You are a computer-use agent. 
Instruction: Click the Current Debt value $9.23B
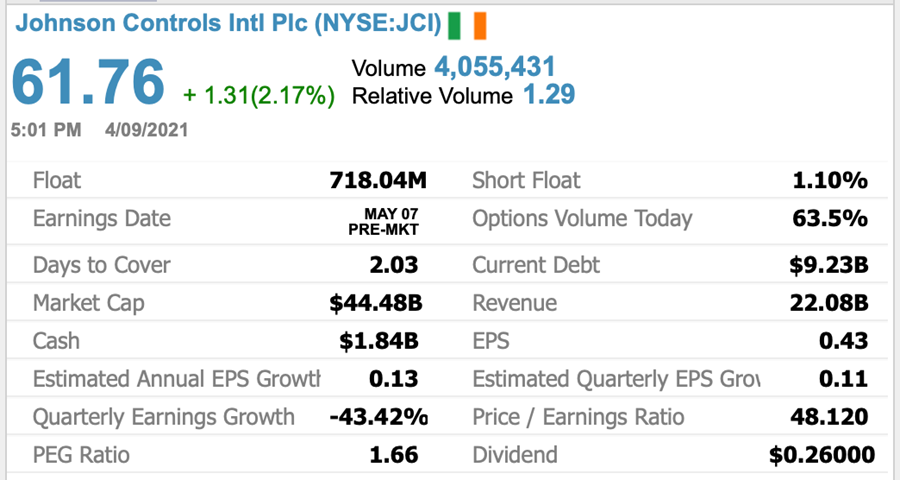click(829, 265)
